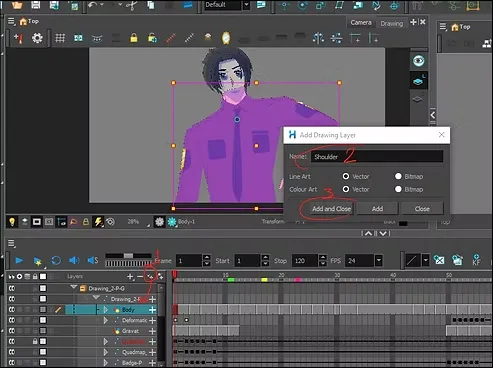Collapse the right panel with the arrow handle
The height and width of the screenshot is (368, 493).
(x=432, y=115)
